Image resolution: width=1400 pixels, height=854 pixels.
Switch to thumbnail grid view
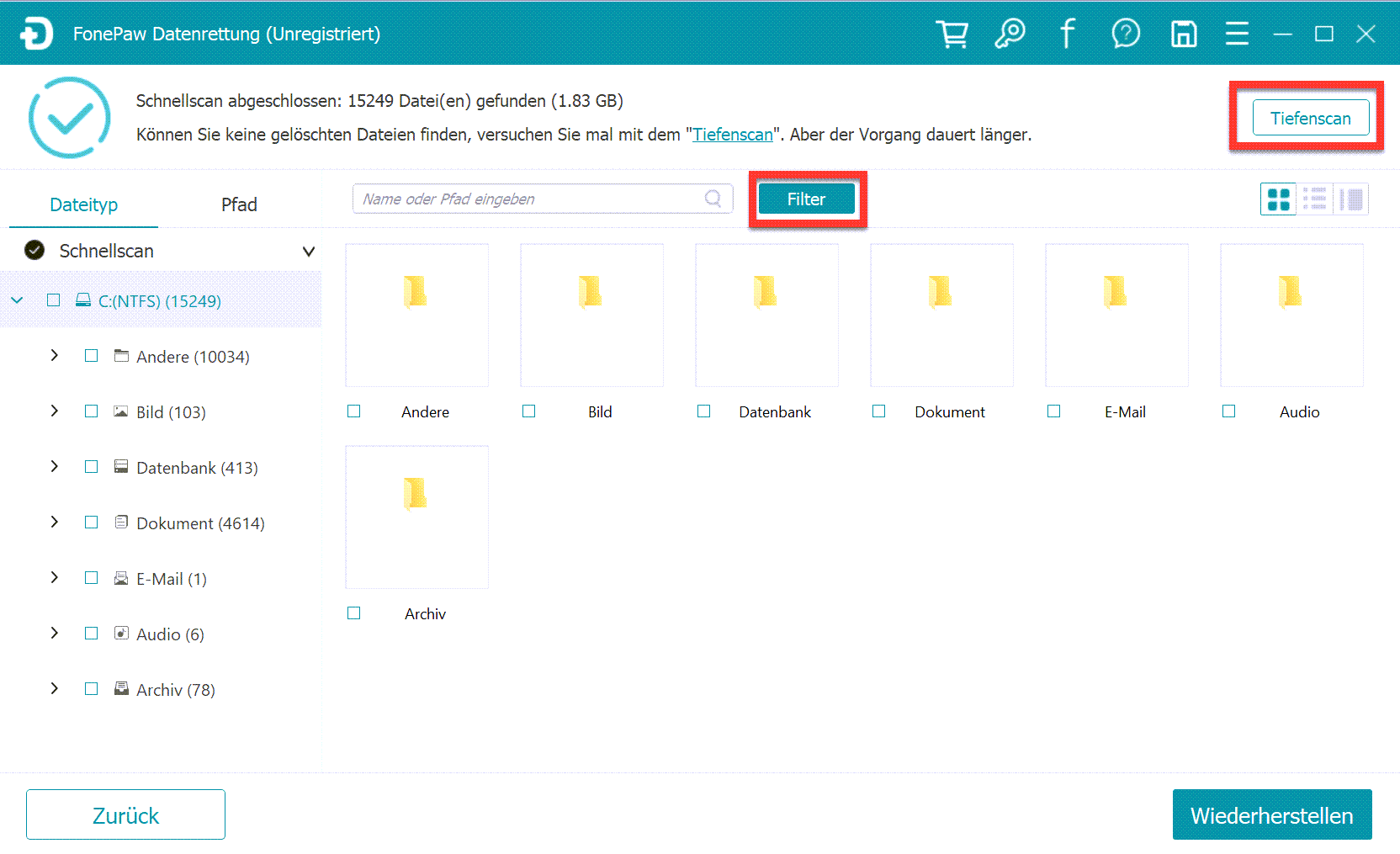pos(1279,199)
